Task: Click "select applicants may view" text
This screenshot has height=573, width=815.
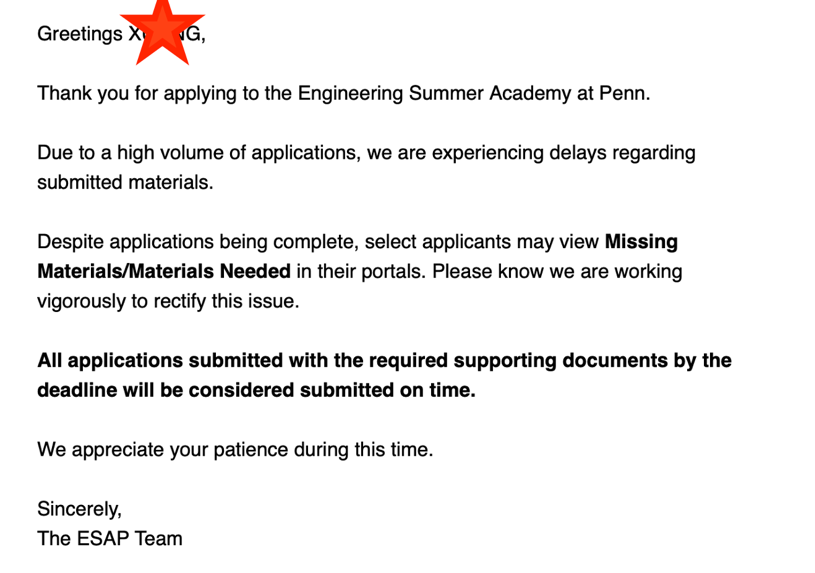Action: pos(482,242)
